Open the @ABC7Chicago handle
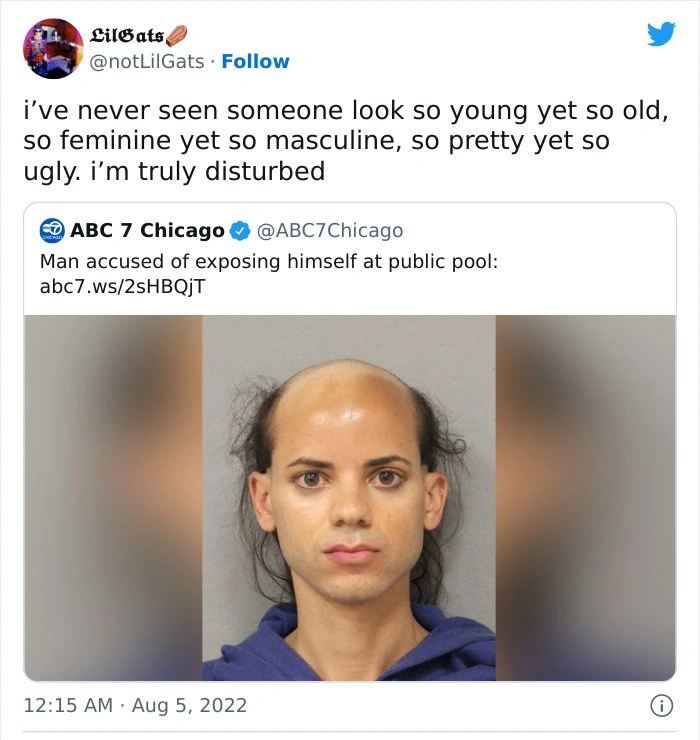The width and height of the screenshot is (700, 740). coord(330,231)
